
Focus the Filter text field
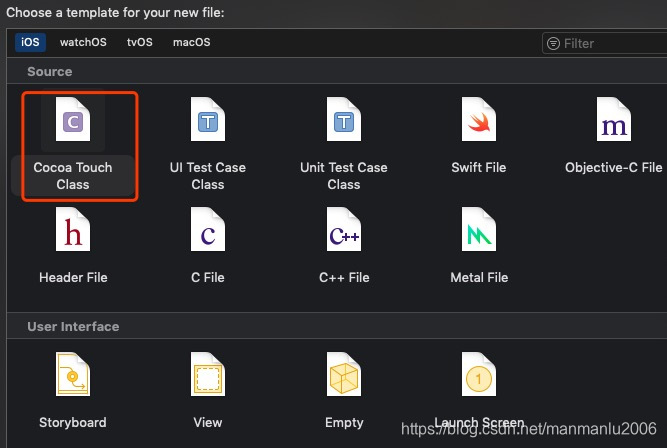(604, 43)
